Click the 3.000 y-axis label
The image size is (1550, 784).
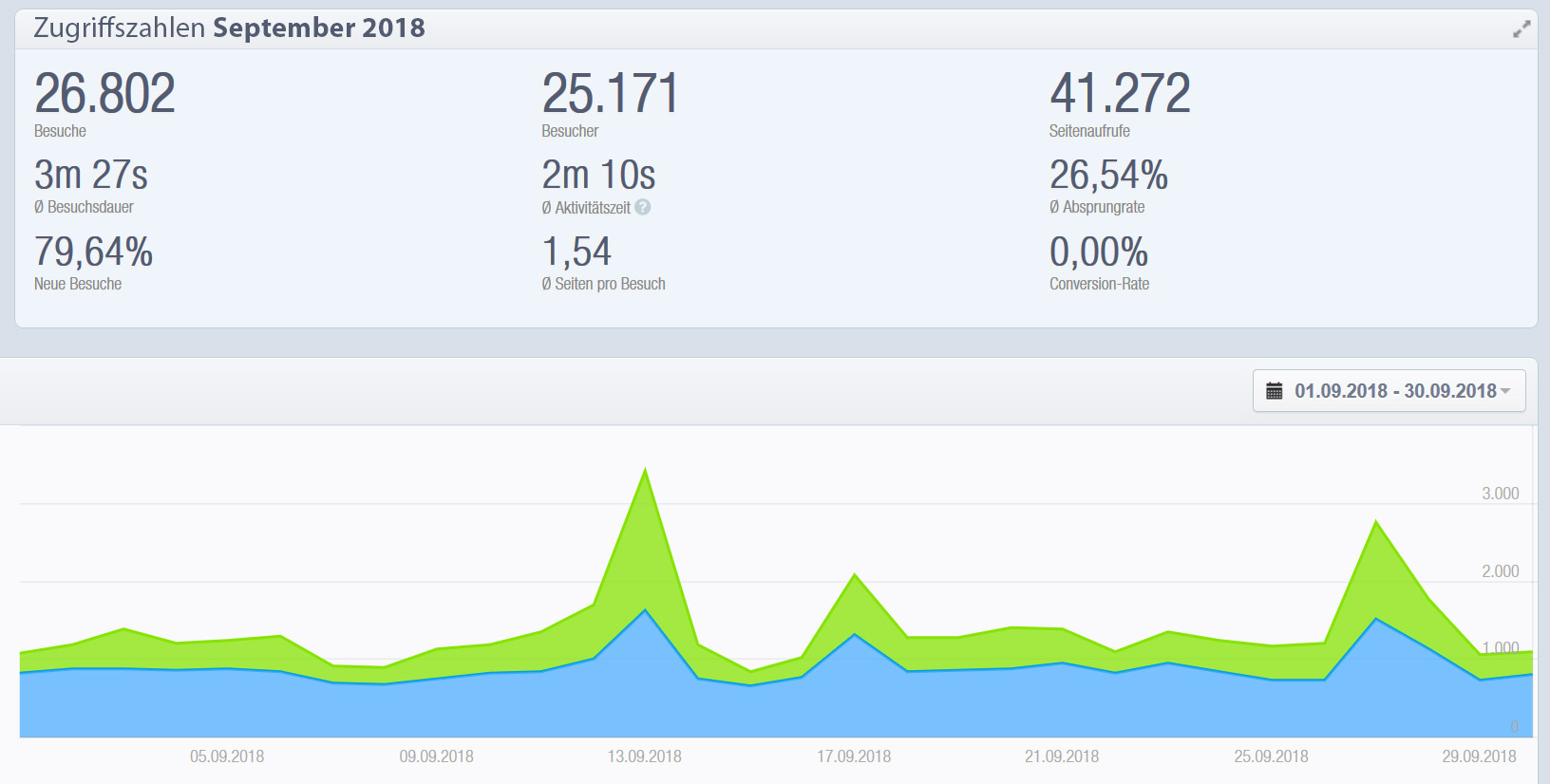[1500, 494]
